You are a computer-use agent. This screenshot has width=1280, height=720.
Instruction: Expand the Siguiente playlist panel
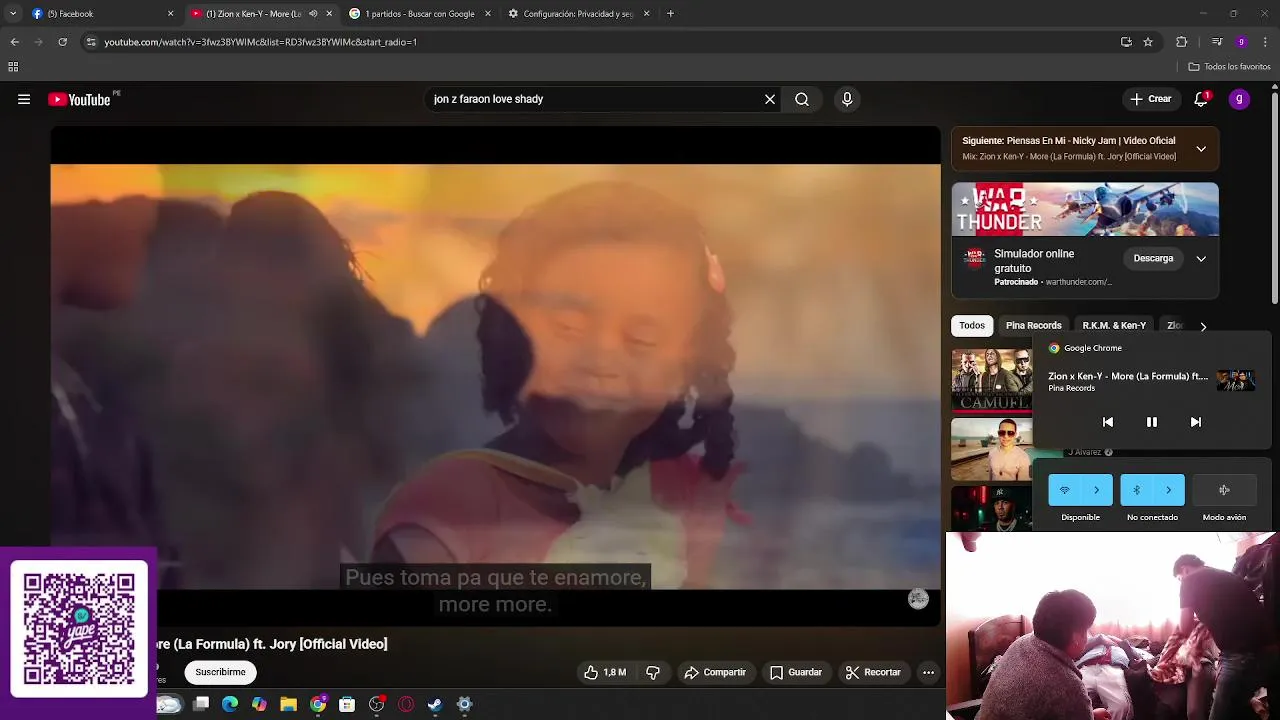point(1201,149)
